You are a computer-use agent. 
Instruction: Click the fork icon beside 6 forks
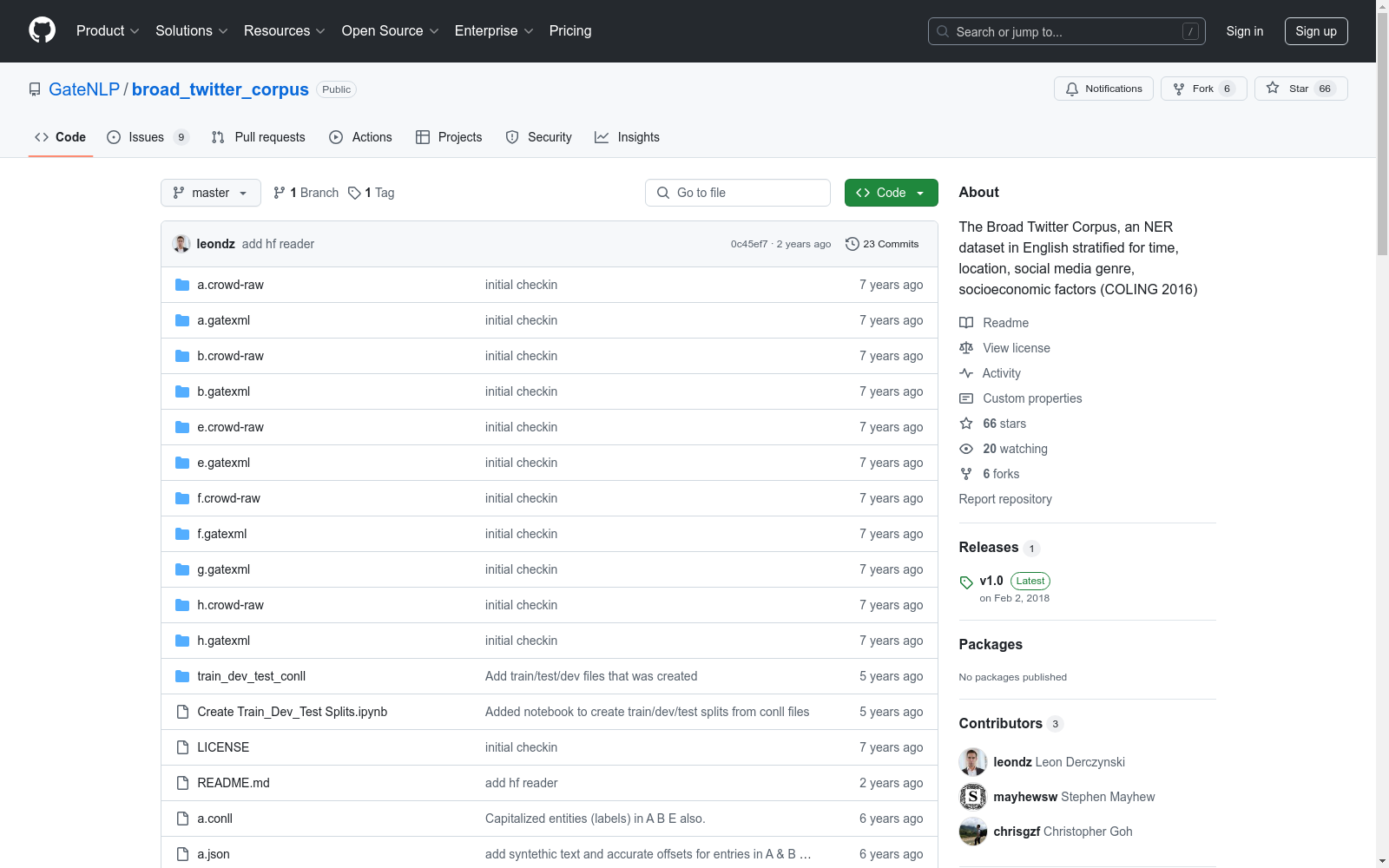coord(966,474)
